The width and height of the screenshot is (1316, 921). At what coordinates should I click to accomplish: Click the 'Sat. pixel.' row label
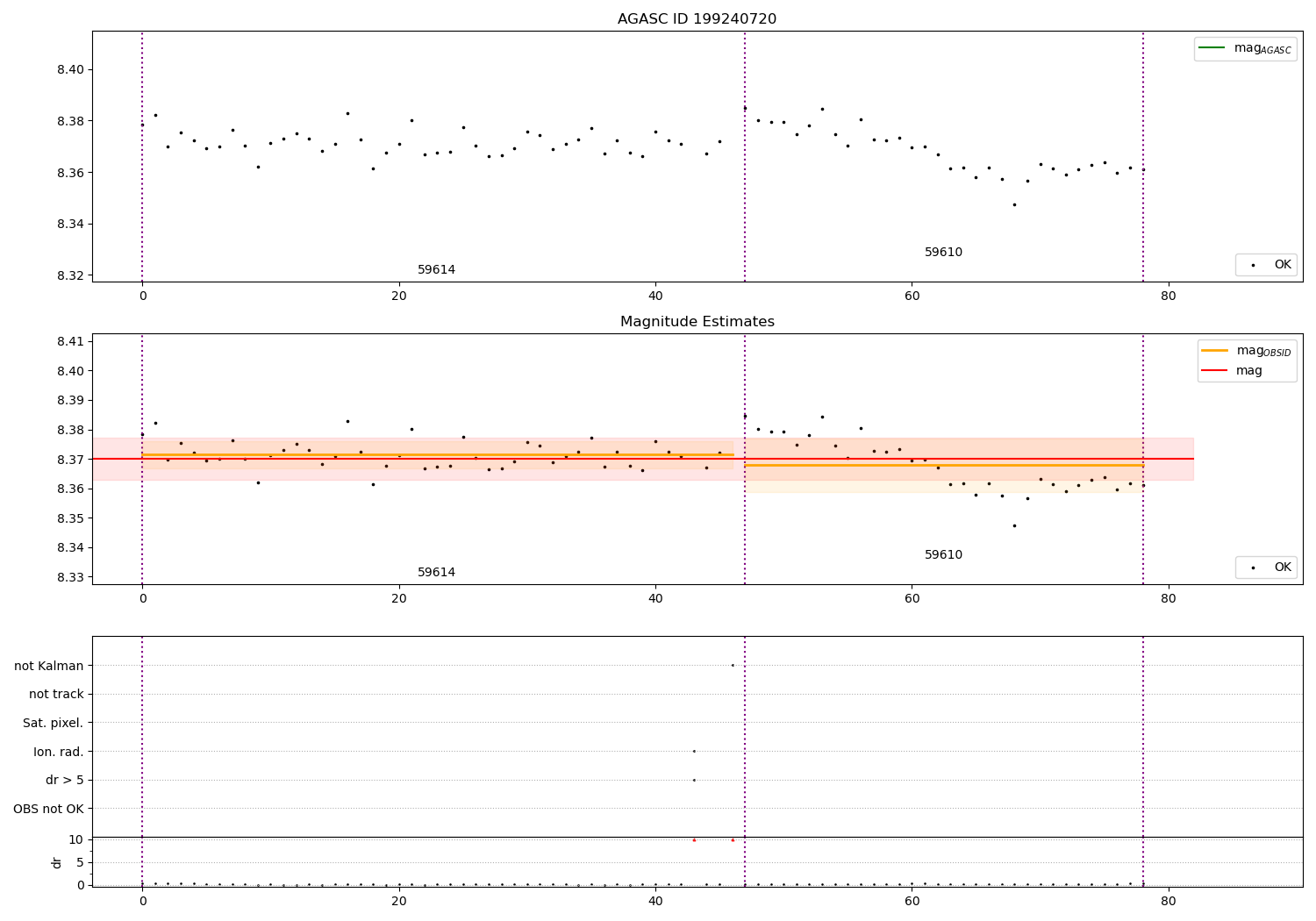click(54, 723)
